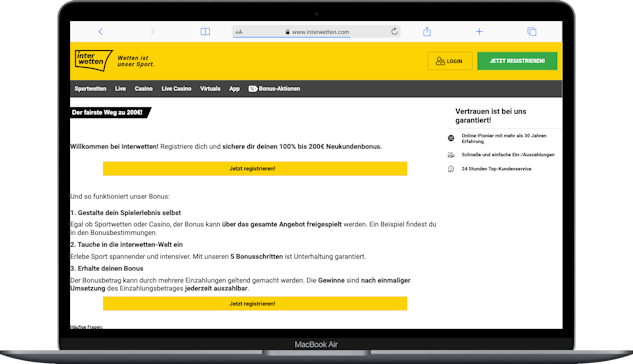Image resolution: width=633 pixels, height=364 pixels.
Task: Click 'Und so funktioniert unser Bonus:' text
Action: pyautogui.click(x=120, y=197)
